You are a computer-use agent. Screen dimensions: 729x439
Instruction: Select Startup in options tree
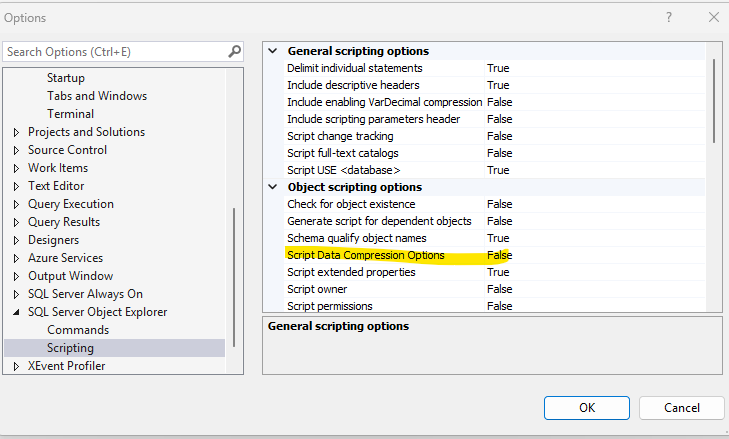(x=66, y=78)
